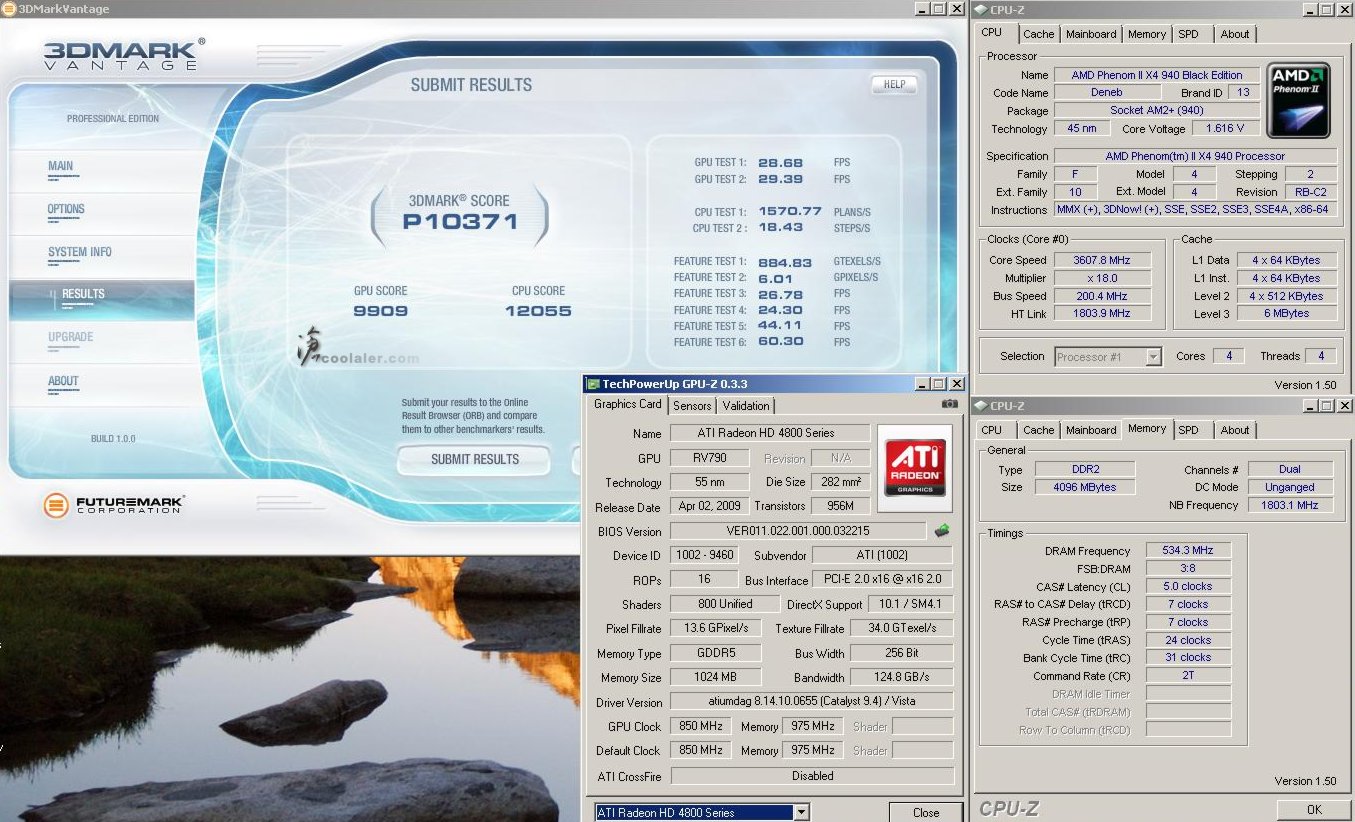1355x822 pixels.
Task: Open SPD tab in CPU-Z processor window
Action: (1188, 34)
